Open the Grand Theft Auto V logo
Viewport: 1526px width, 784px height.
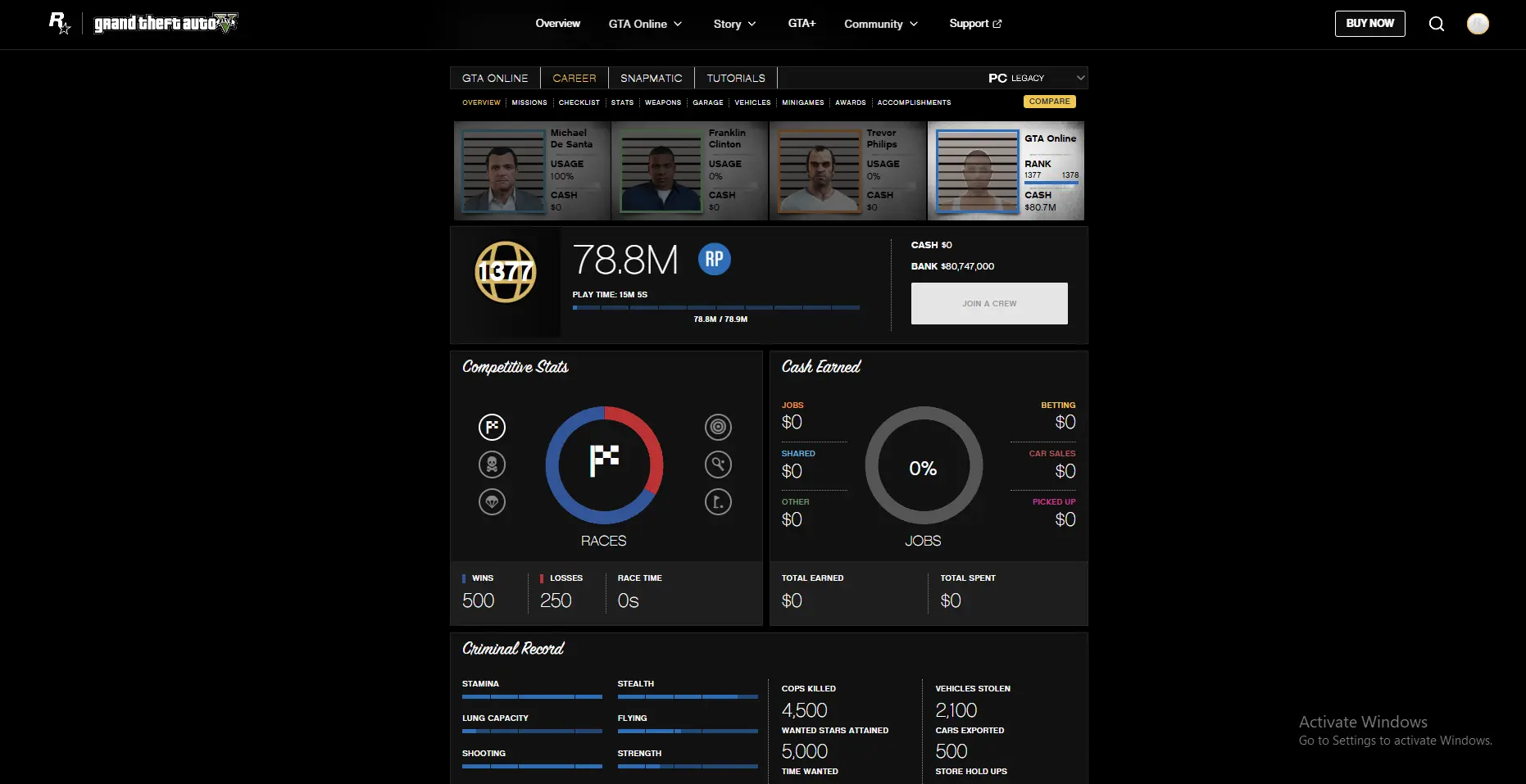166,23
